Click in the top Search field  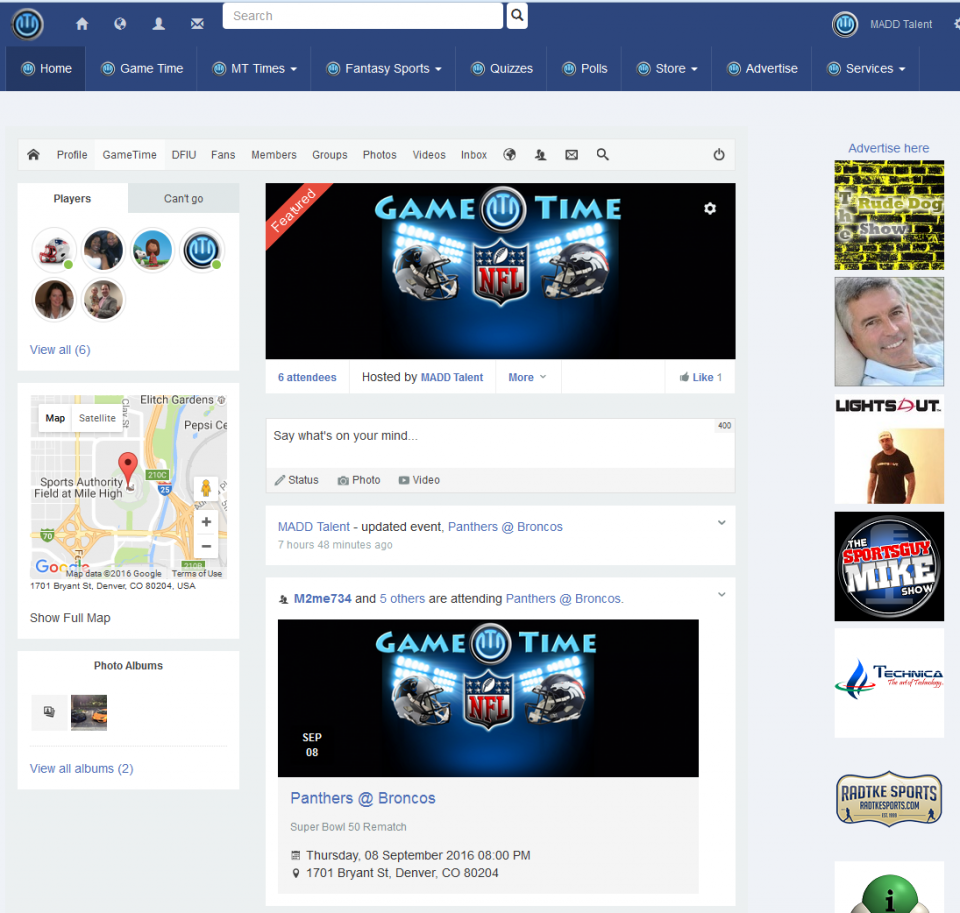pyautogui.click(x=362, y=16)
